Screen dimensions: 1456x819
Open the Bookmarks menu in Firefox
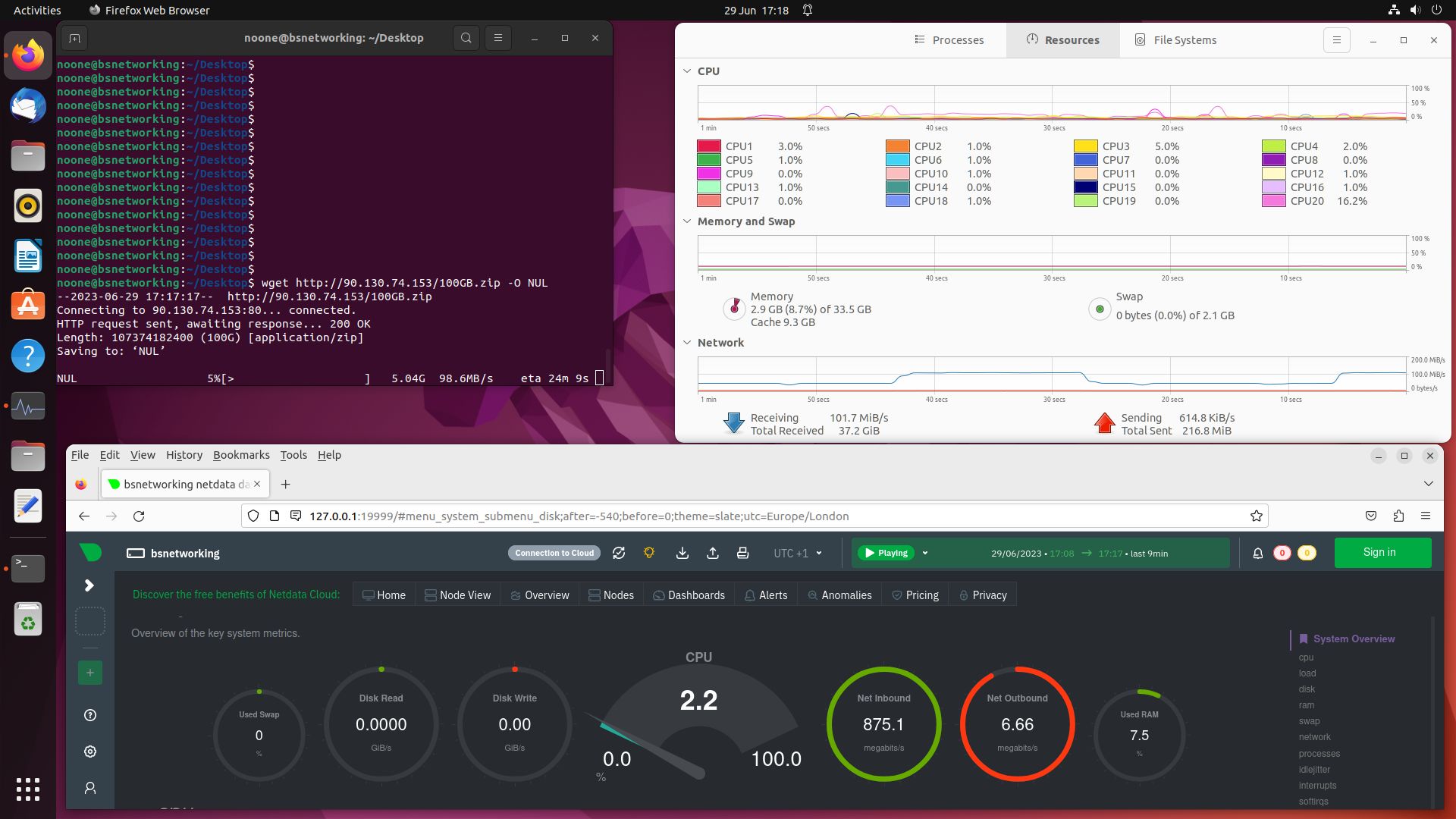click(241, 455)
